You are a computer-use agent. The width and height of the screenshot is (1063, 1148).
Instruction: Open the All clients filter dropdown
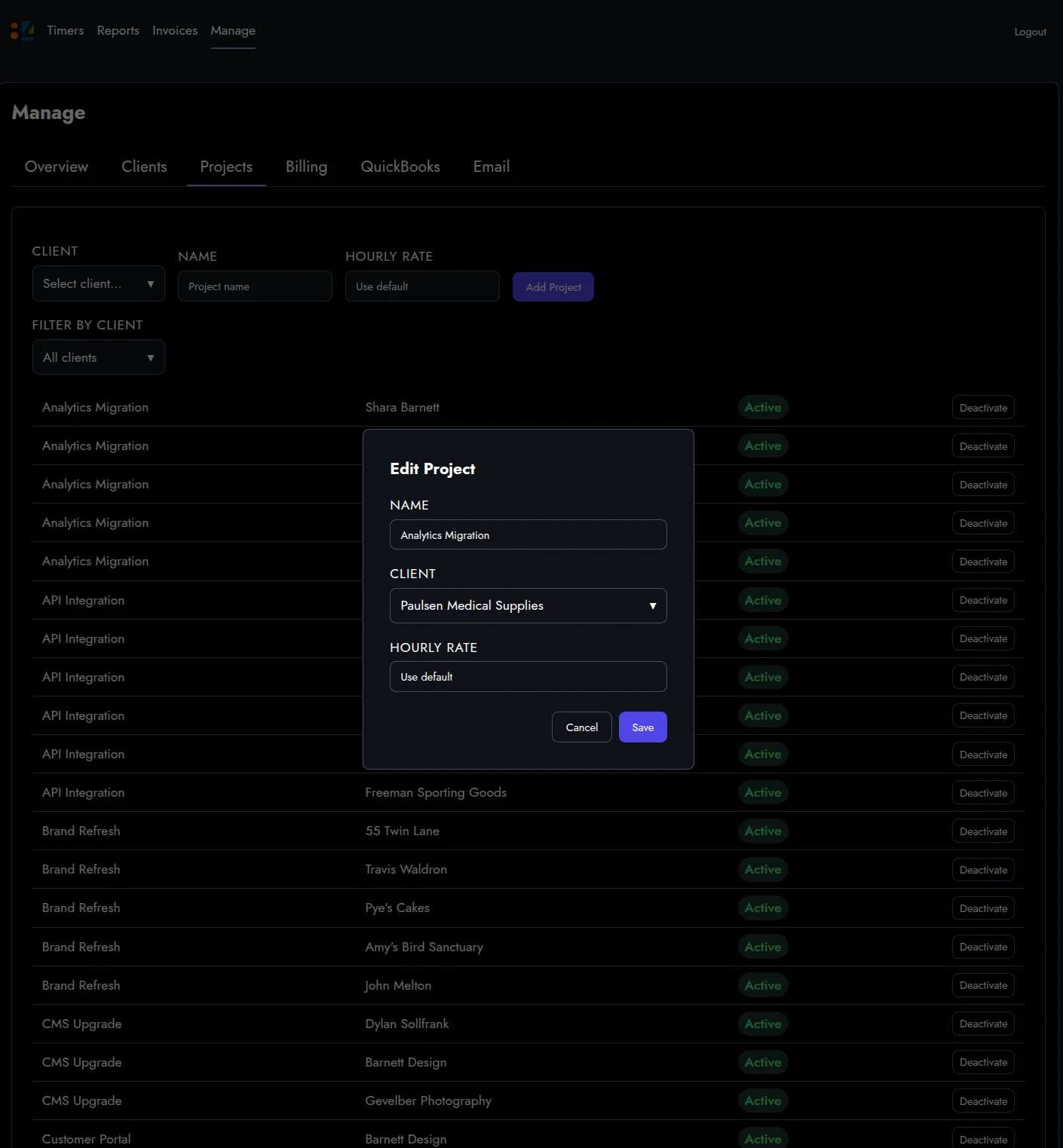pyautogui.click(x=98, y=358)
